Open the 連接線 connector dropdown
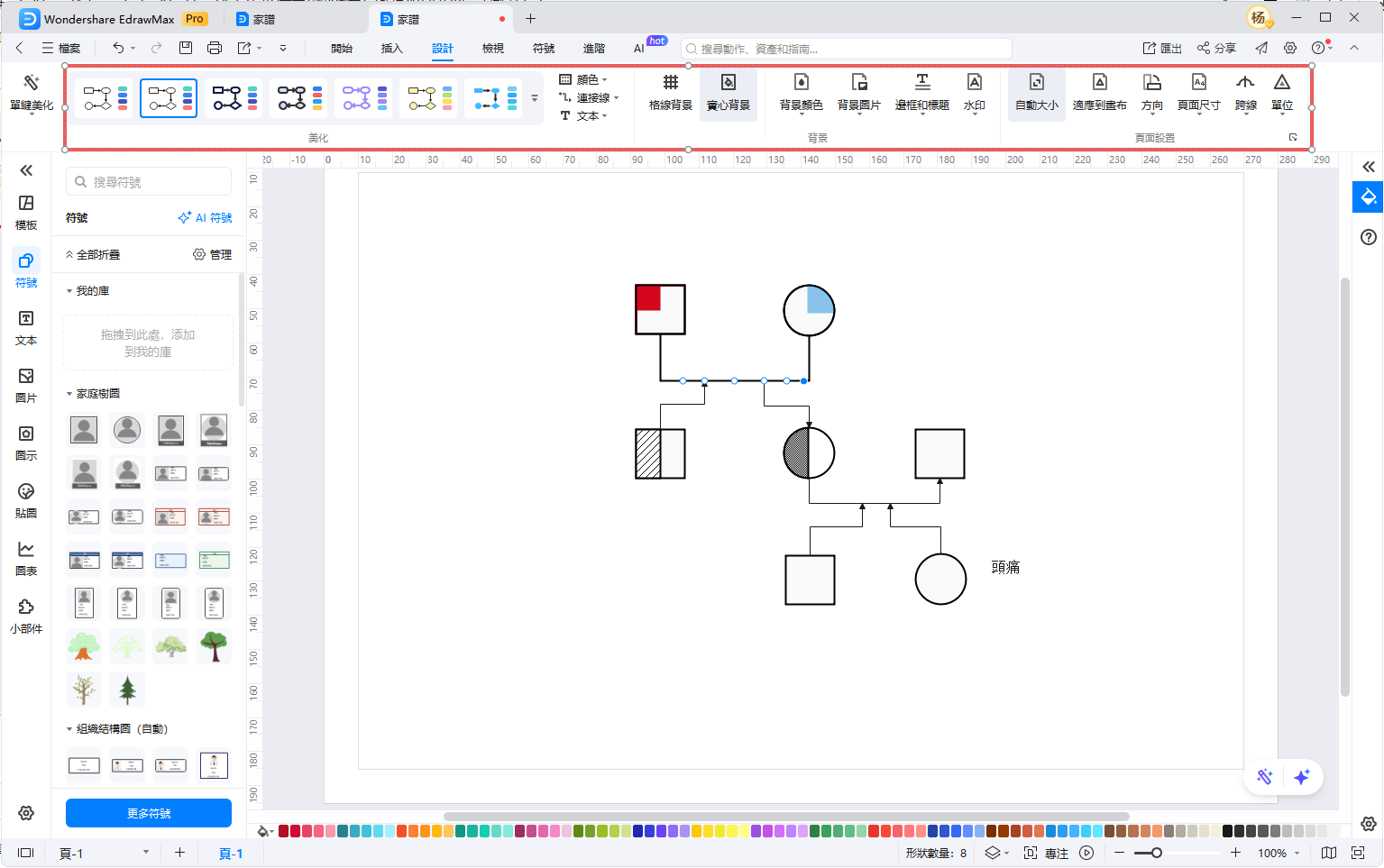This screenshot has height=868, width=1384. tap(592, 97)
